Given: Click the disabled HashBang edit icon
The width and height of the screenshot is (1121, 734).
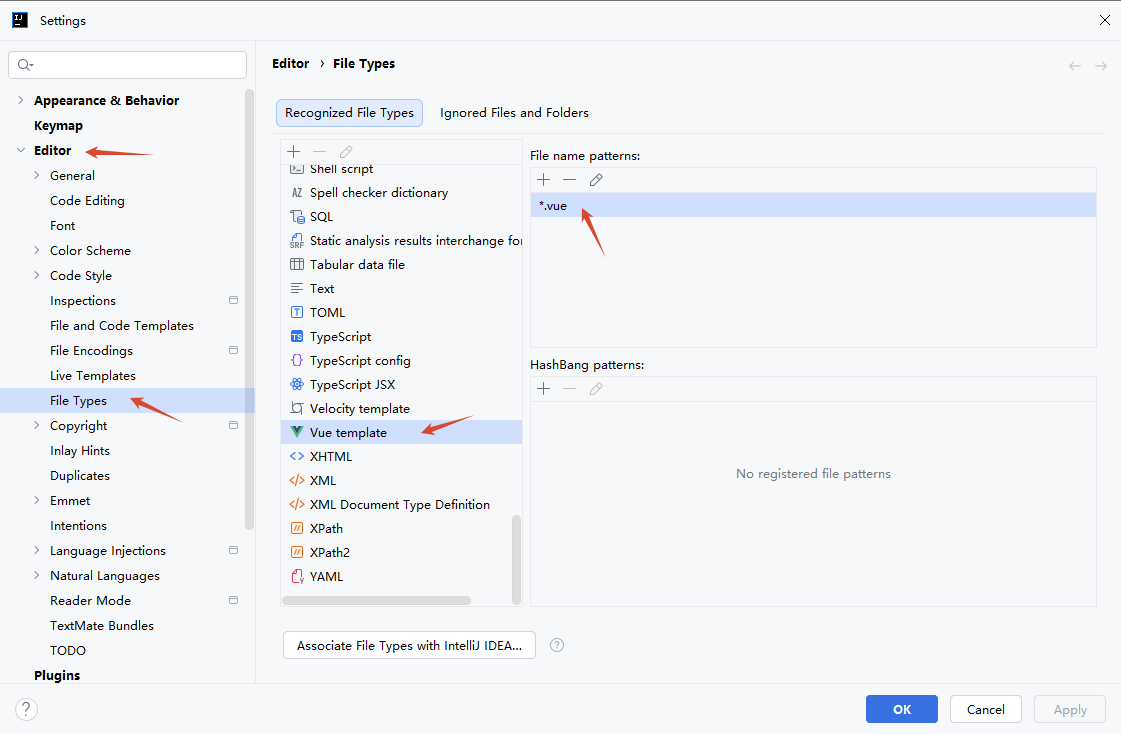Looking at the screenshot, I should (x=596, y=389).
